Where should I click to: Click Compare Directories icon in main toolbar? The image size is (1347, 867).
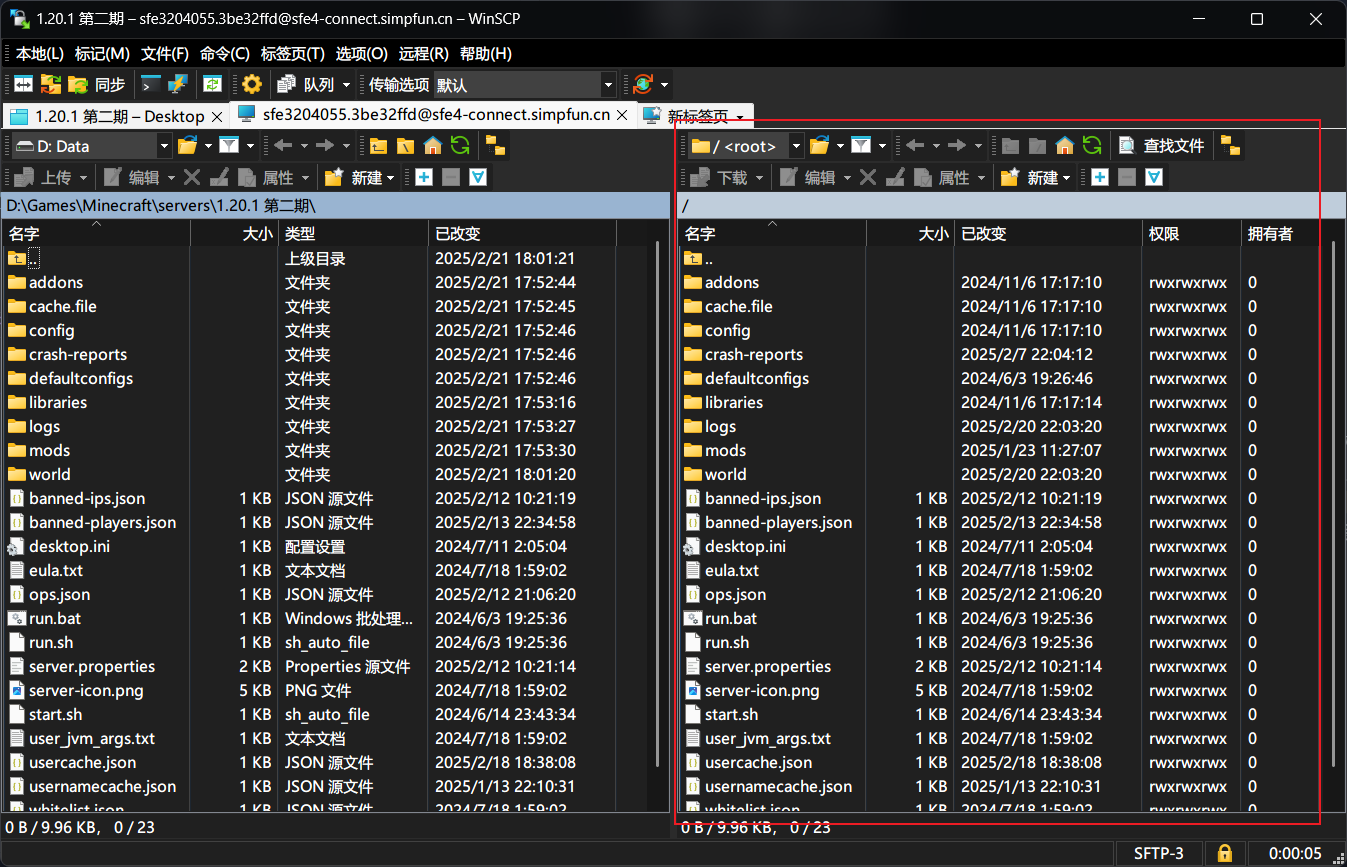(x=22, y=85)
